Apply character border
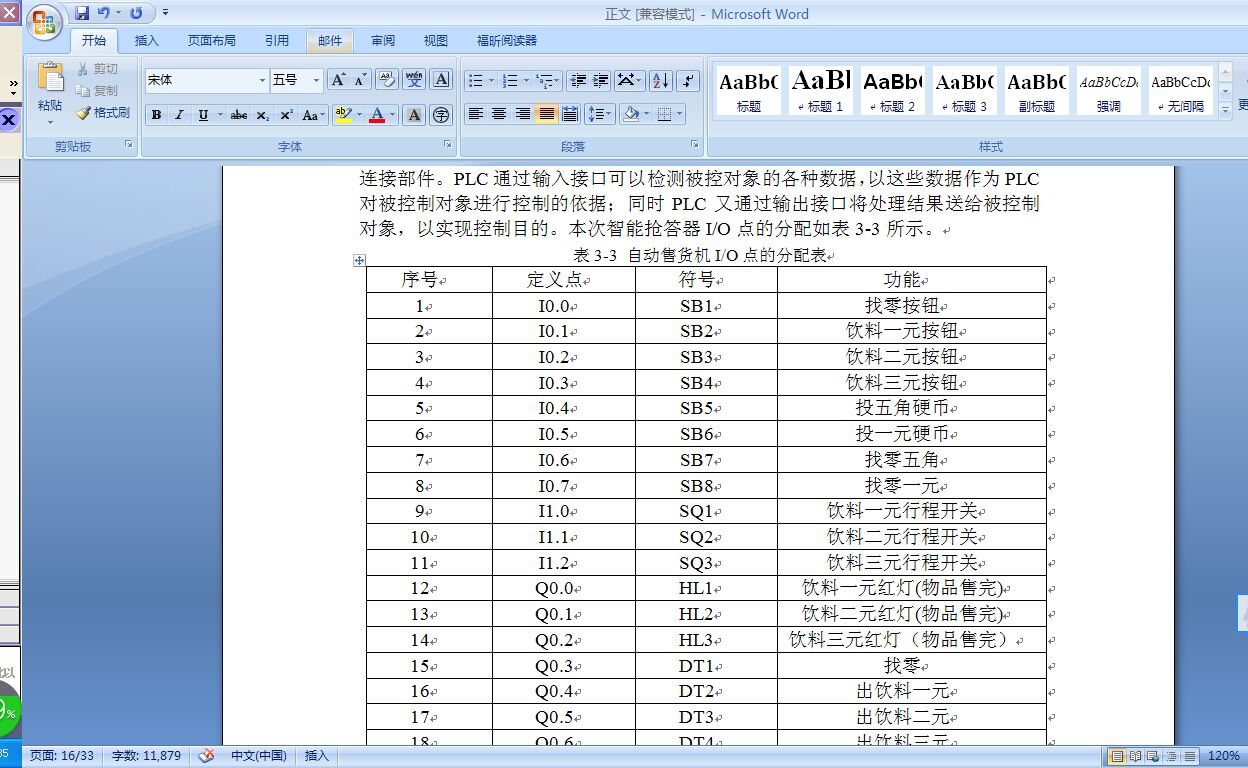The width and height of the screenshot is (1248, 768). 441,80
